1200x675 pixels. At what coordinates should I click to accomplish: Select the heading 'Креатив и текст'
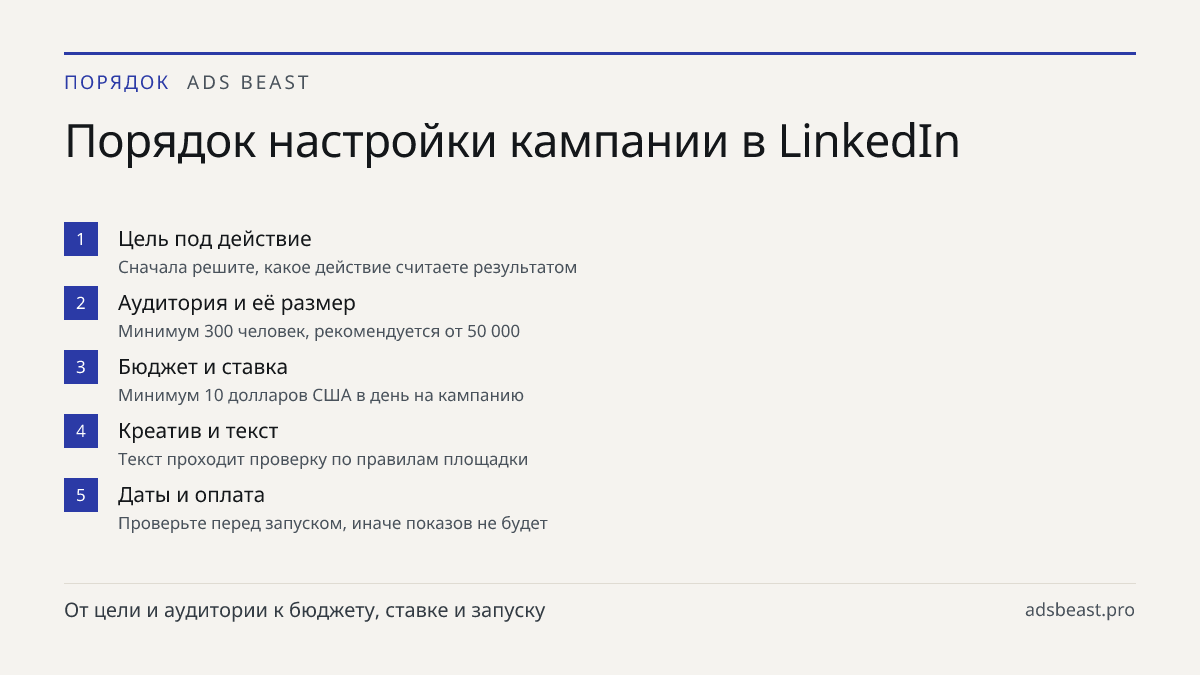point(198,431)
